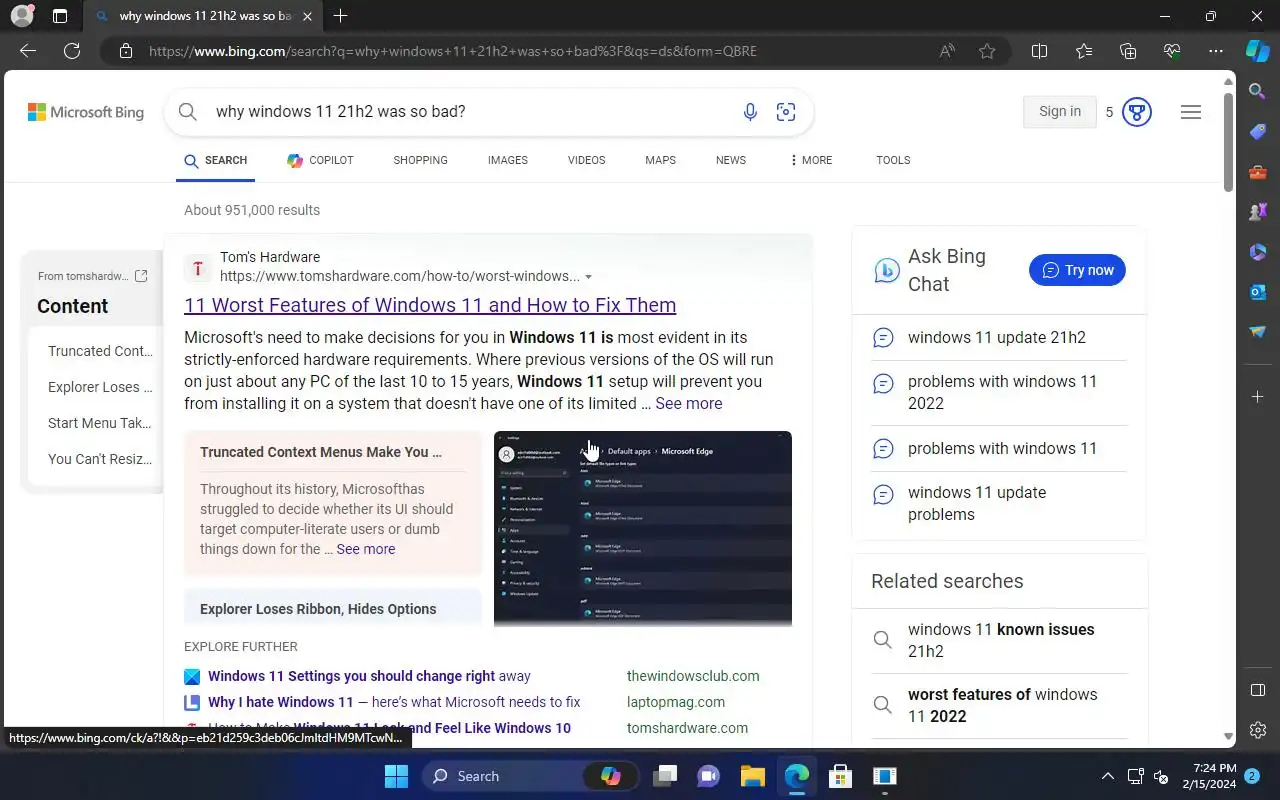
Task: Open 11 Worst Features of Windows 11 link
Action: click(x=430, y=305)
